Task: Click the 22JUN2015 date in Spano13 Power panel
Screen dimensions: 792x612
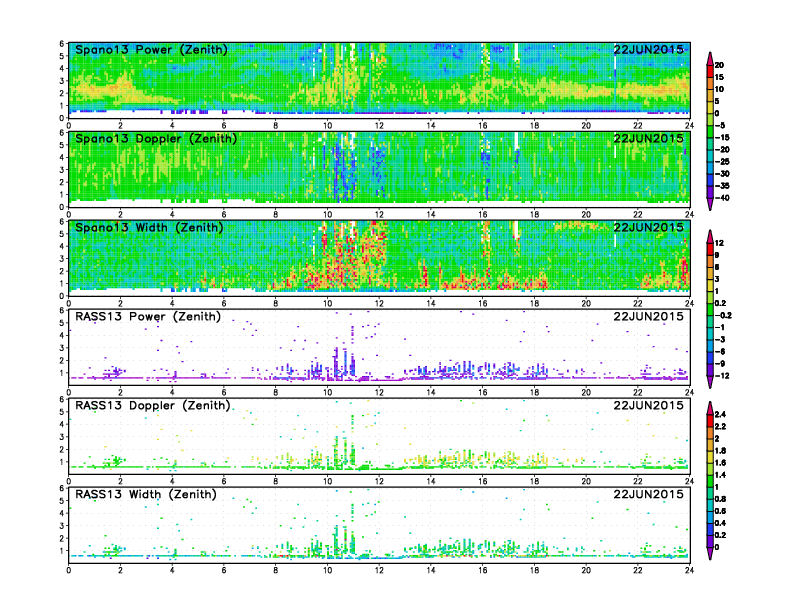Action: (649, 49)
